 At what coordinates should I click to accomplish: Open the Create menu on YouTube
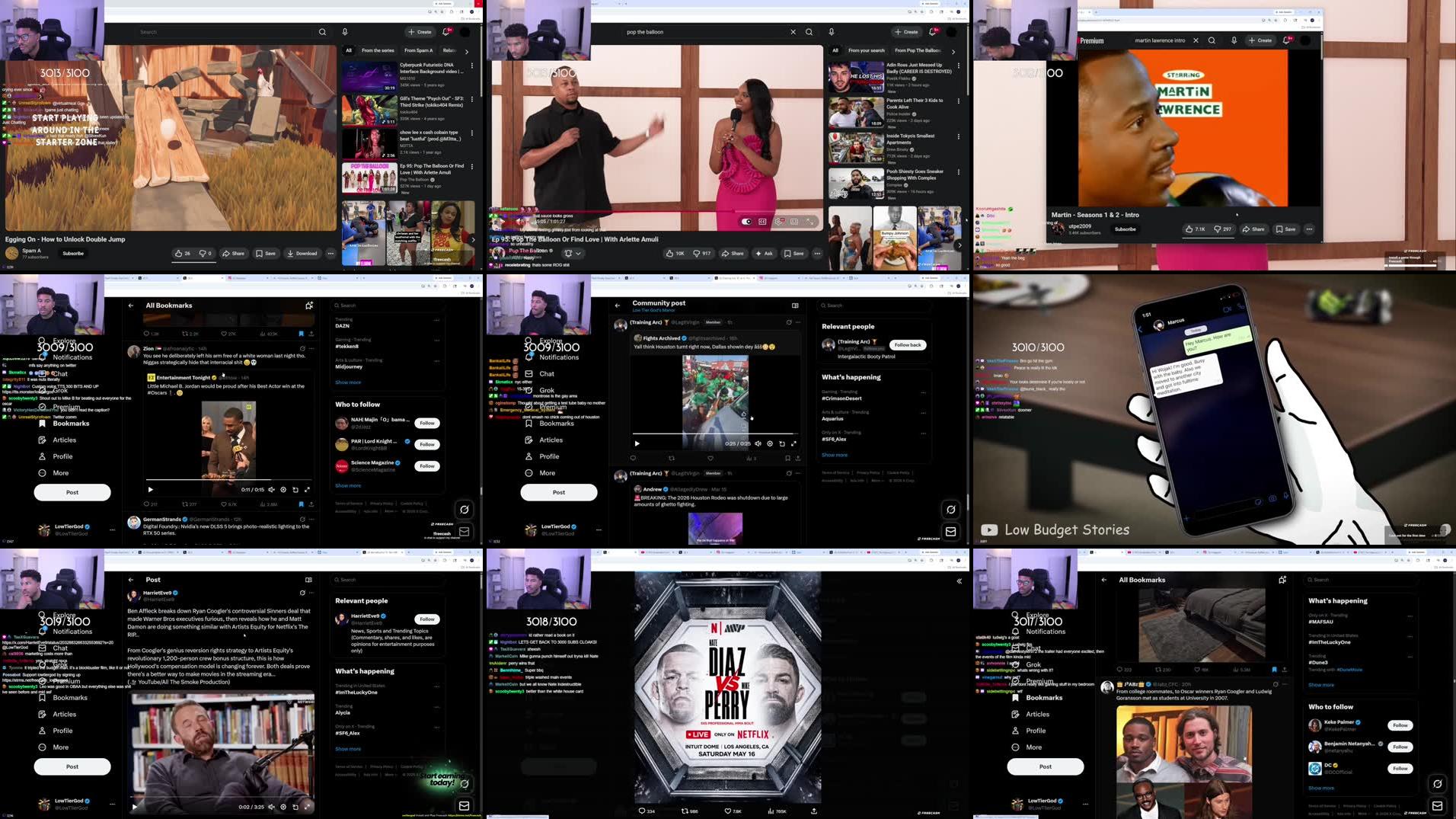pos(421,32)
